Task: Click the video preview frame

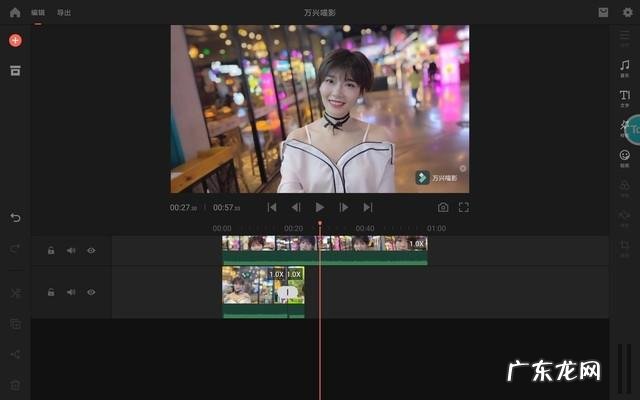Action: pyautogui.click(x=320, y=109)
